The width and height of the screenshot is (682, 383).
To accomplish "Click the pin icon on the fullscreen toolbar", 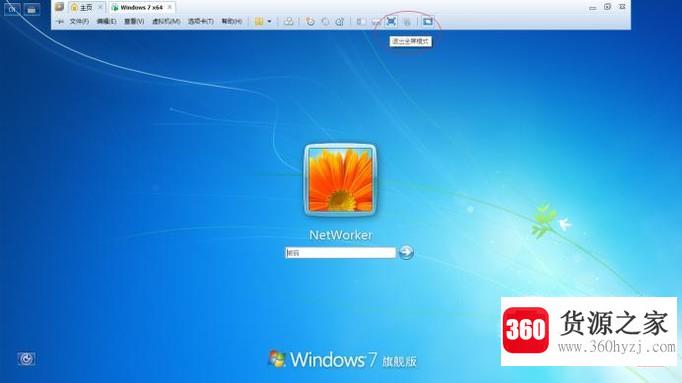I will coord(60,21).
